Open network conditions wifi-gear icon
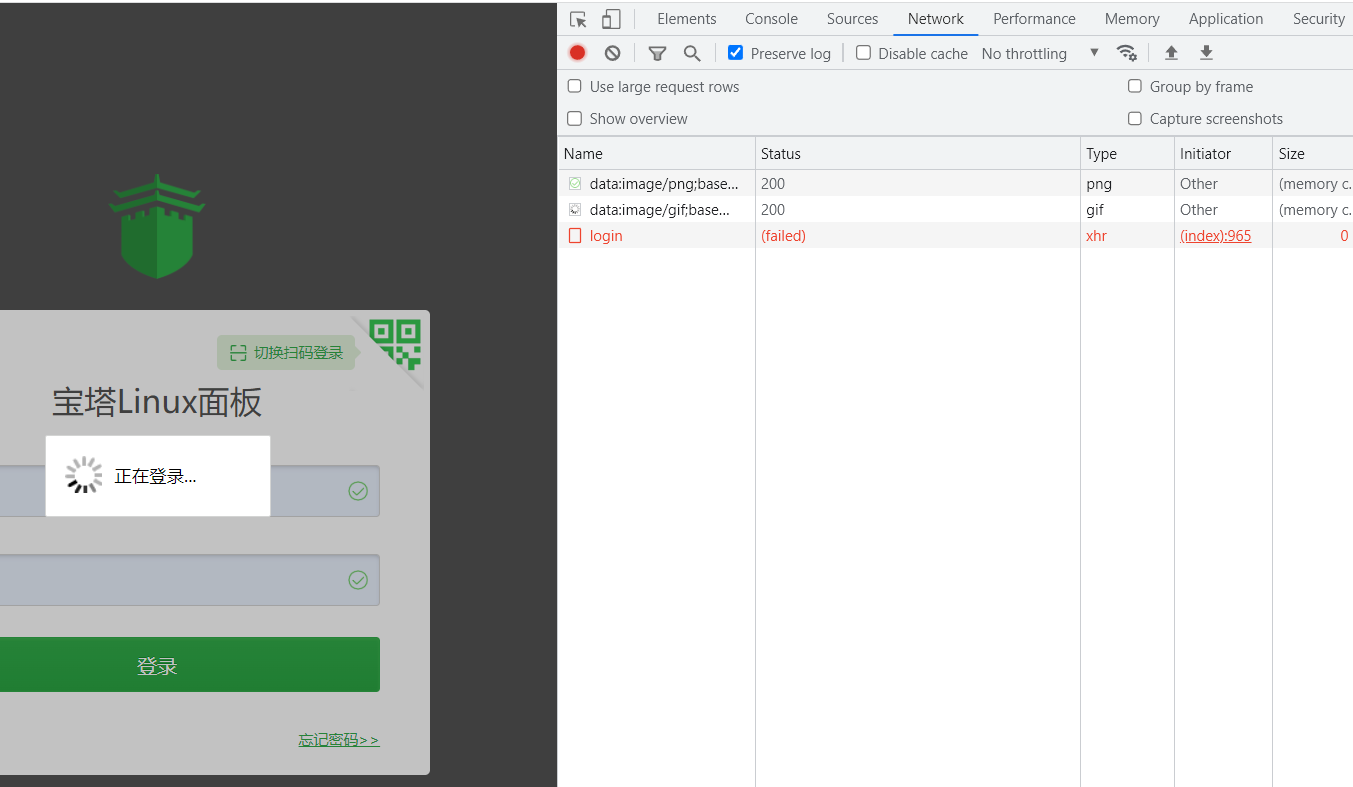The width and height of the screenshot is (1353, 787). click(1127, 53)
